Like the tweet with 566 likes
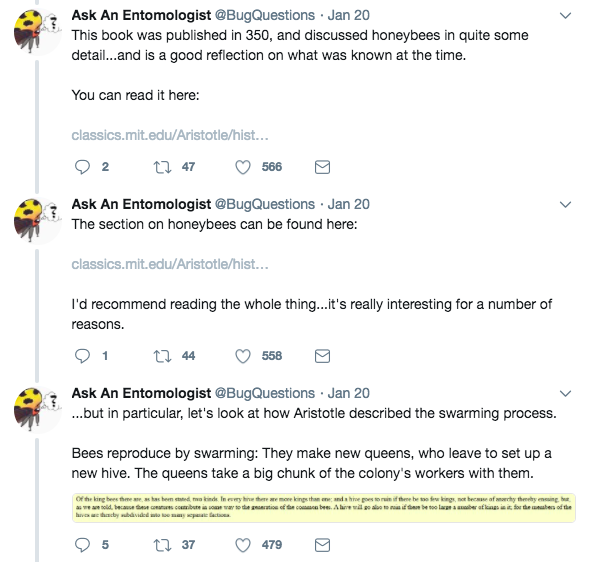605x562 pixels. tap(245, 166)
